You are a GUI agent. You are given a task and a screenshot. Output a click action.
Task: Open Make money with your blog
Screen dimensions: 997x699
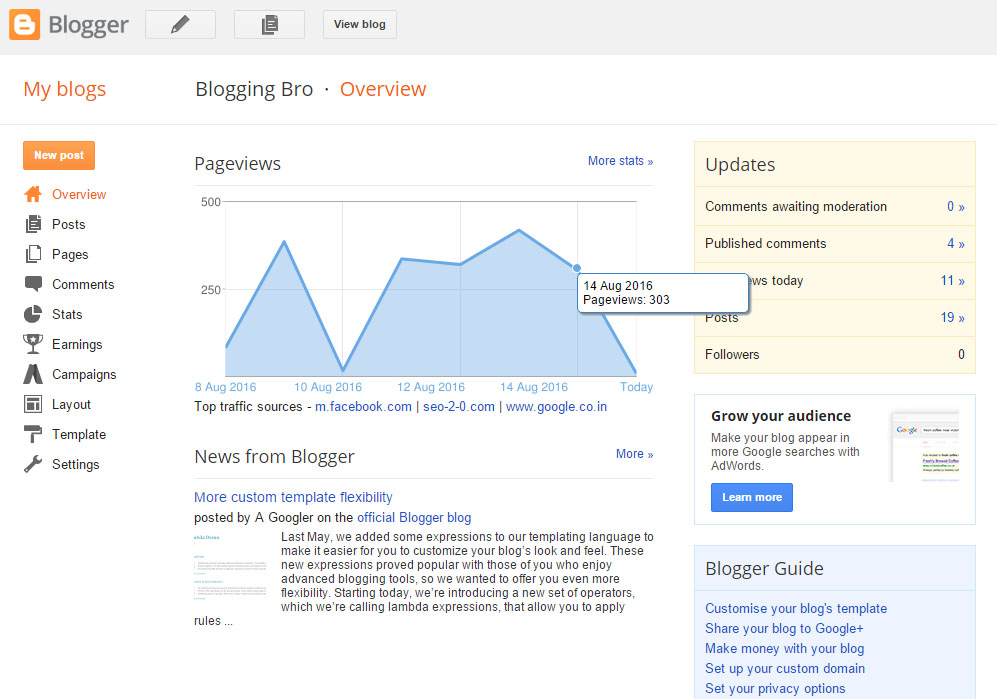point(785,649)
